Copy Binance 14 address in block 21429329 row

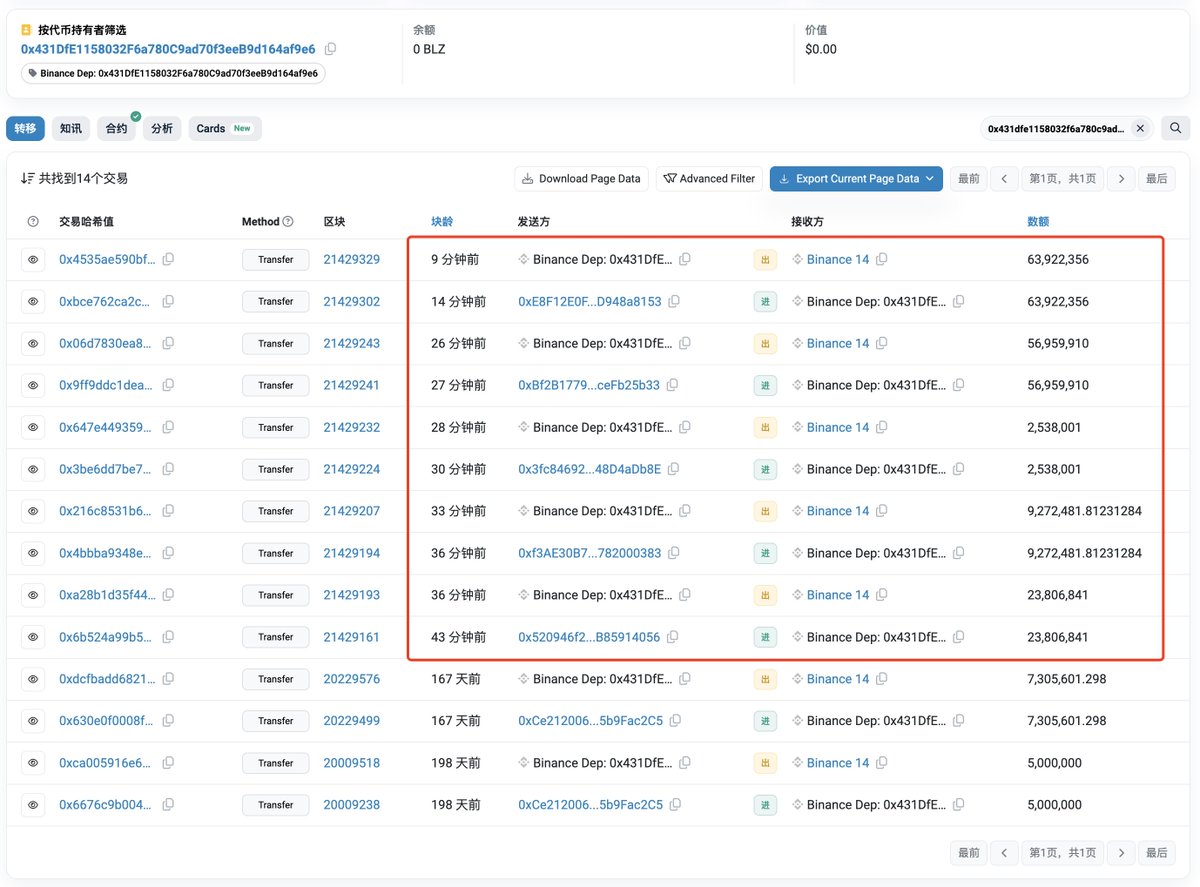882,259
